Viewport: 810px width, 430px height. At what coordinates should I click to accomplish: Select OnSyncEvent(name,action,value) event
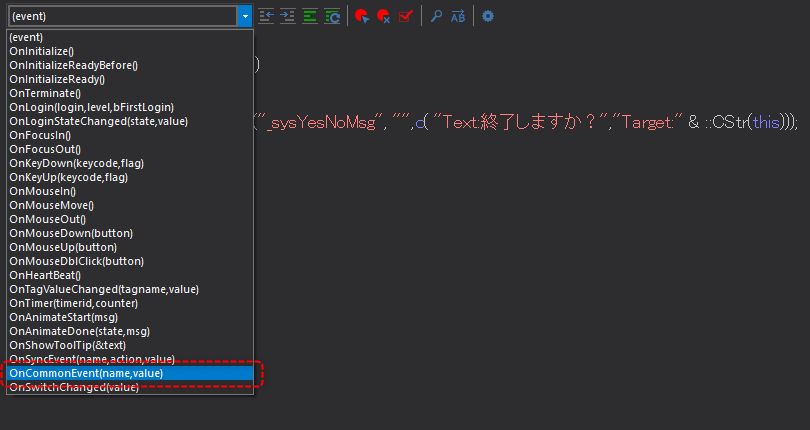point(130,359)
